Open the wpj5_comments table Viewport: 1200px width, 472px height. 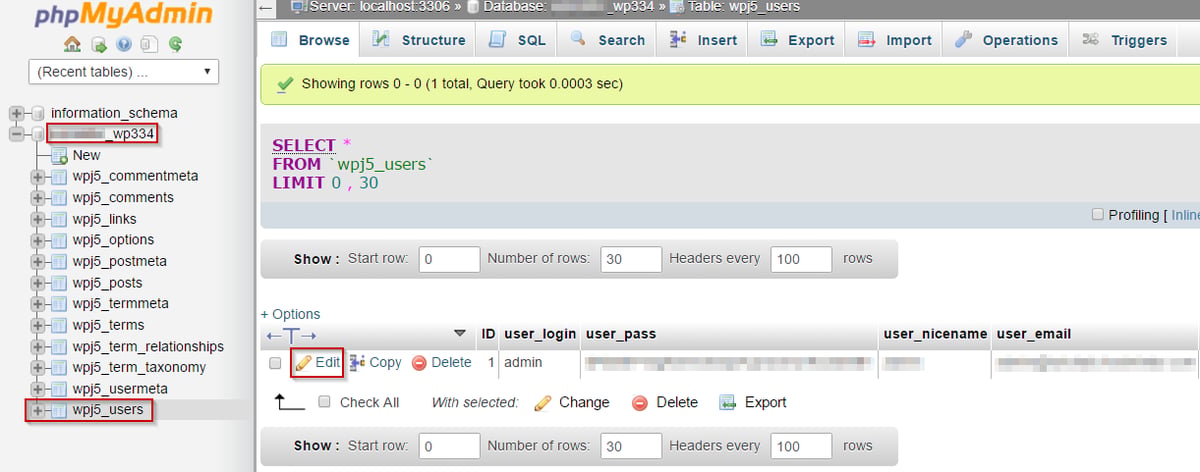coord(123,197)
